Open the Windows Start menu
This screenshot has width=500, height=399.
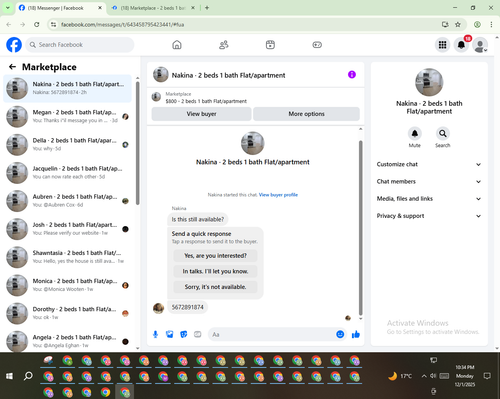click(9, 376)
